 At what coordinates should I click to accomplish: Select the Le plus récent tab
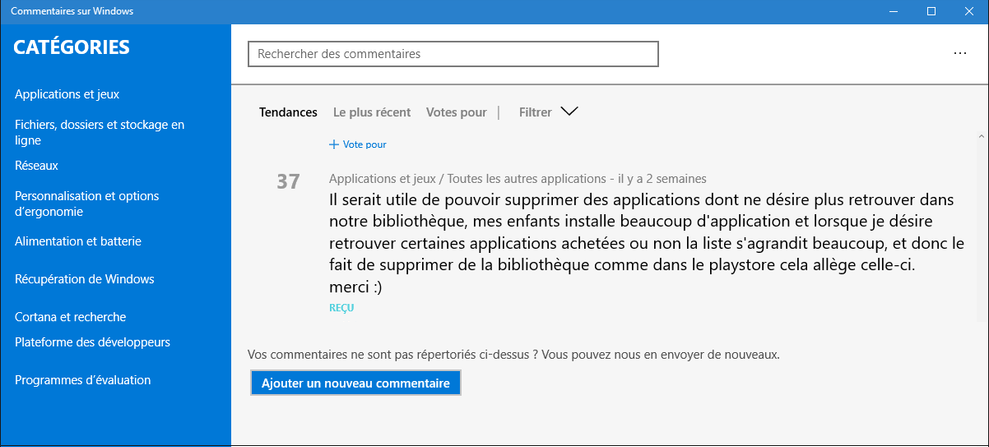[x=372, y=113]
